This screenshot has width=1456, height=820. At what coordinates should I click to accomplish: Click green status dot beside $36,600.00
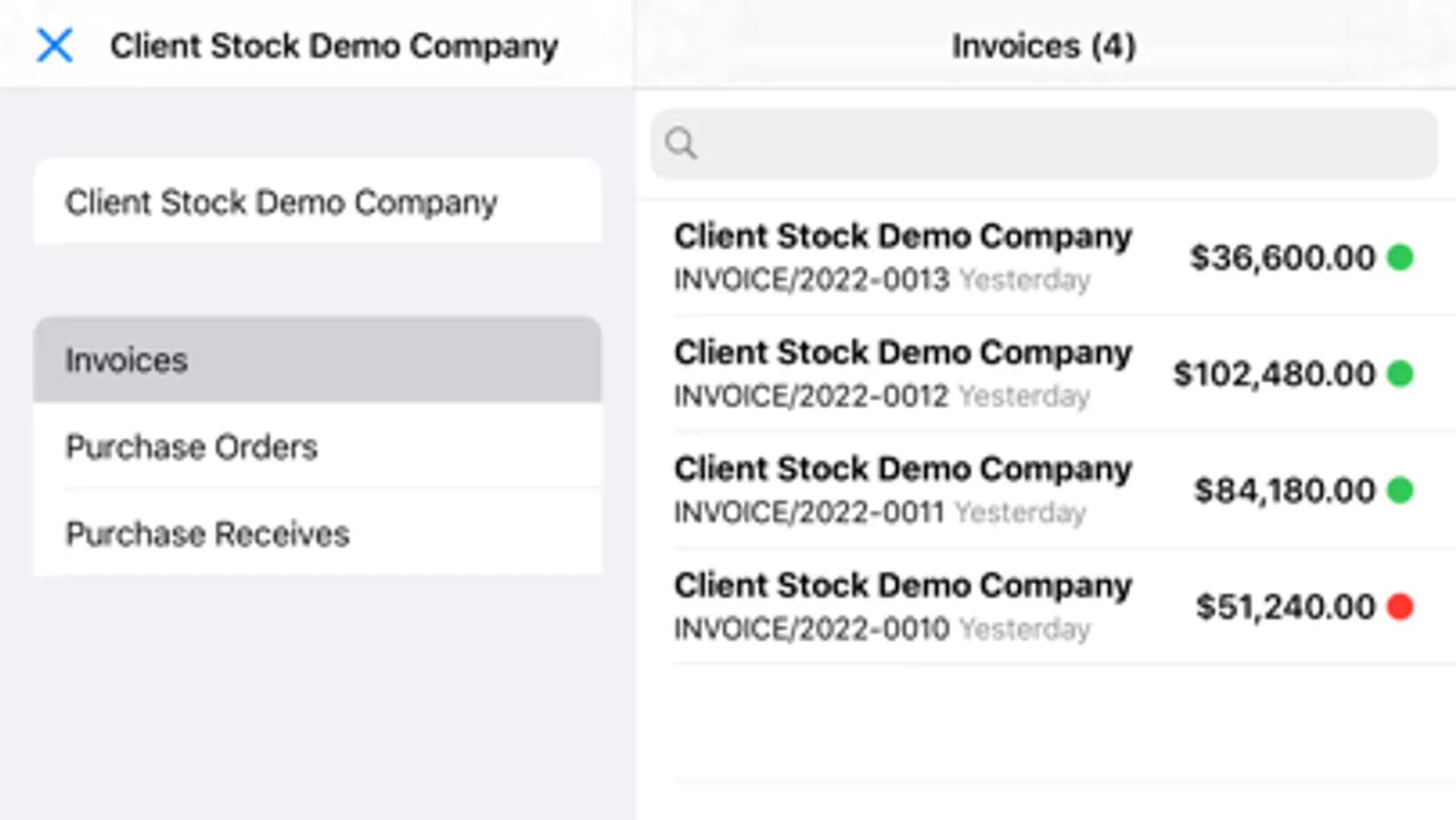[x=1400, y=258]
